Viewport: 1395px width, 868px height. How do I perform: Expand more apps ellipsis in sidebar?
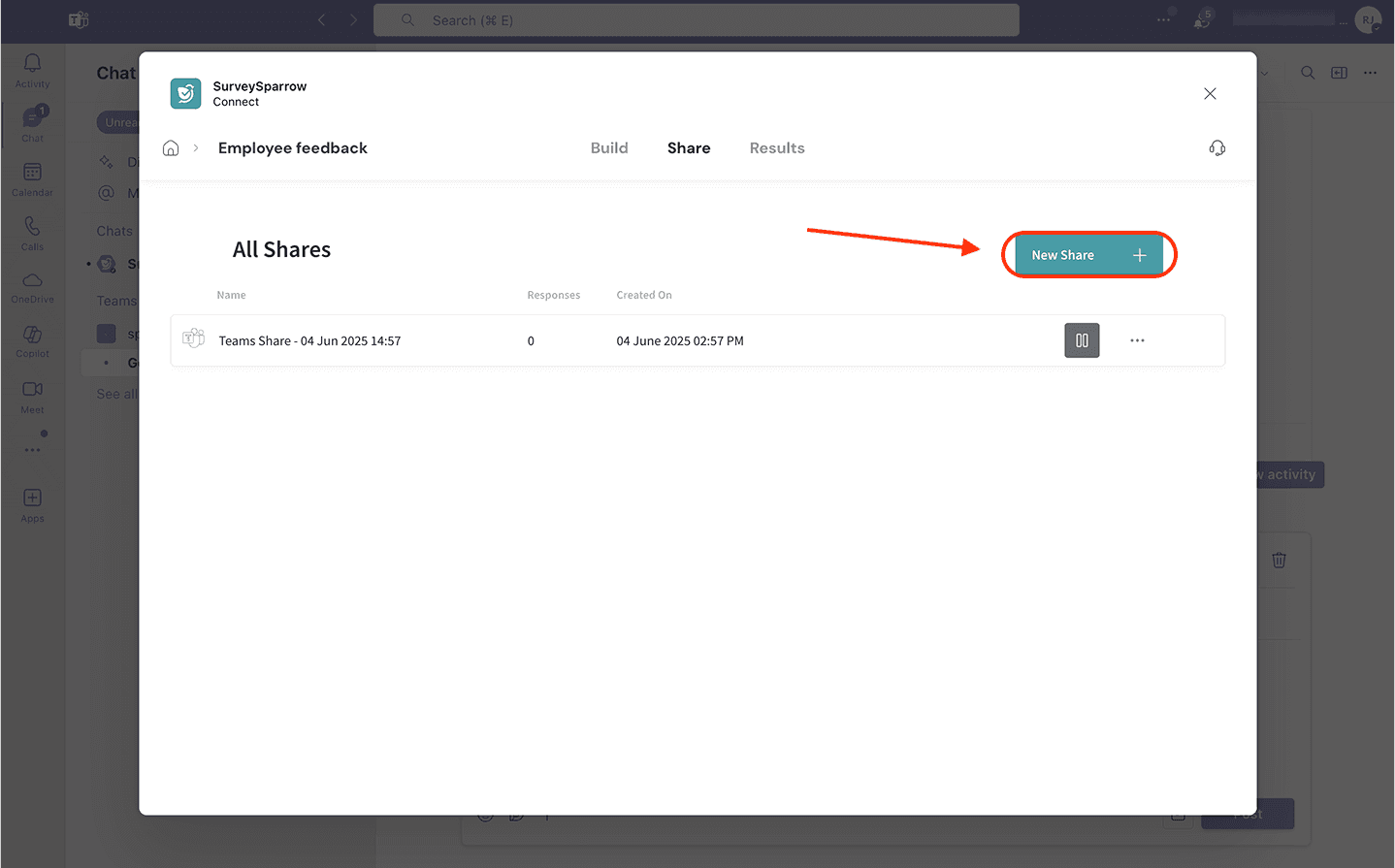32,450
